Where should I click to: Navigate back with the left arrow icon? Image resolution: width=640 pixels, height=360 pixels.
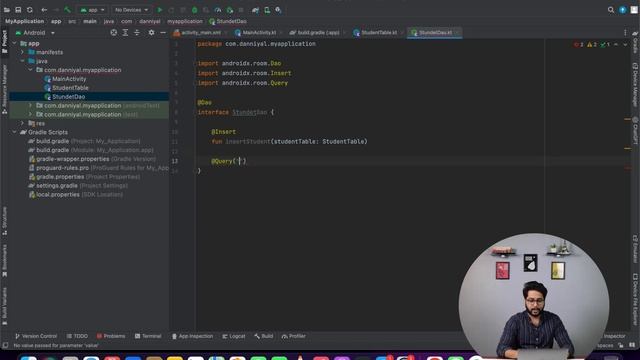pos(44,10)
